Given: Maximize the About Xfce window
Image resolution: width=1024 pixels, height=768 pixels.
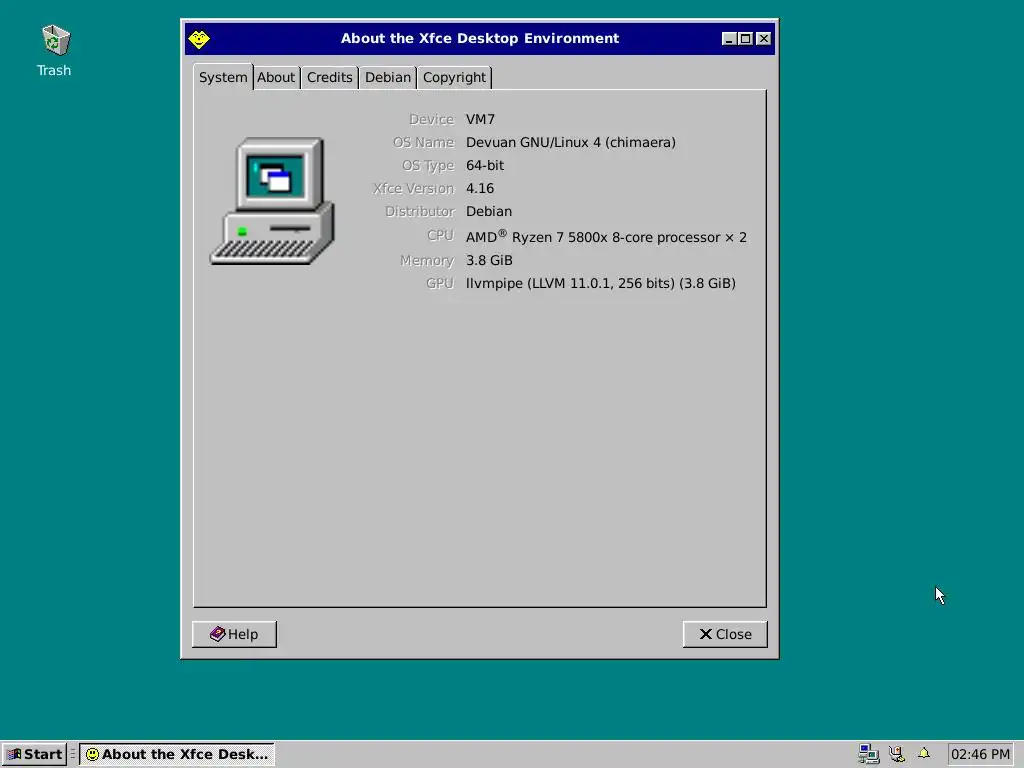Looking at the screenshot, I should (745, 39).
